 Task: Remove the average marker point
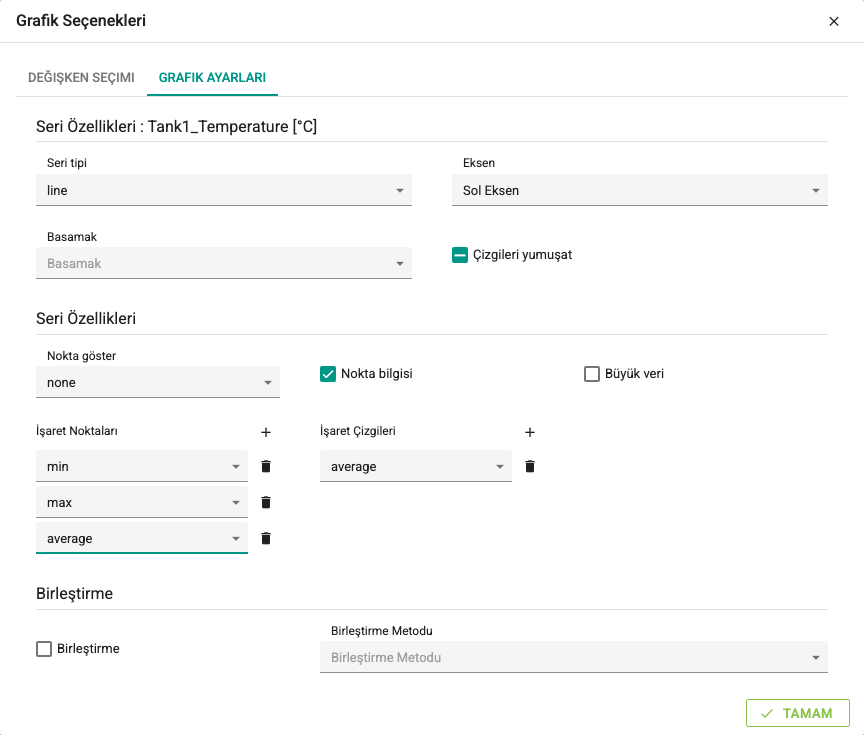(266, 538)
